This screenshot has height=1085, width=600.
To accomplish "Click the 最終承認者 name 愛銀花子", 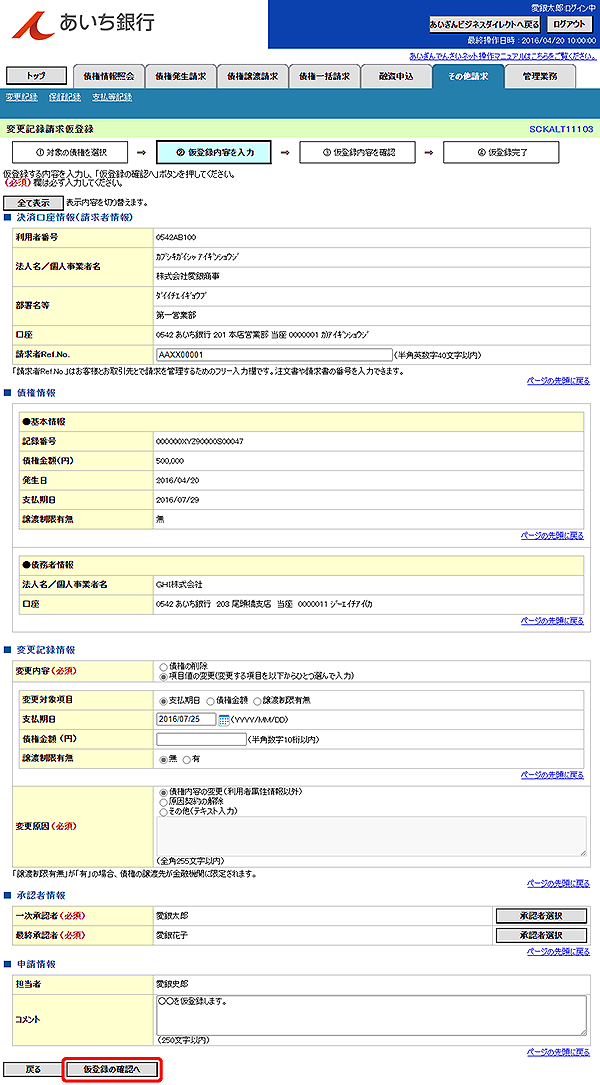I will click(173, 935).
